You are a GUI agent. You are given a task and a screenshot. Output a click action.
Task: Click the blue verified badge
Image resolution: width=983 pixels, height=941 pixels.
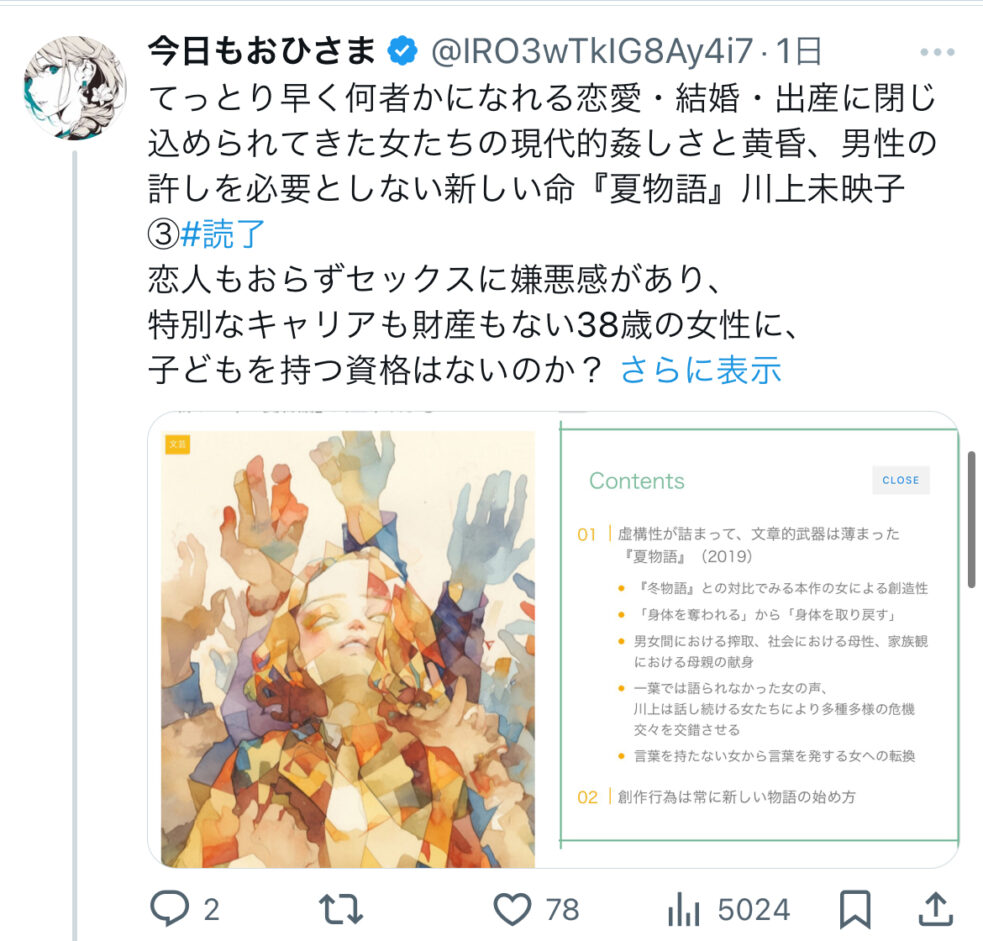402,51
